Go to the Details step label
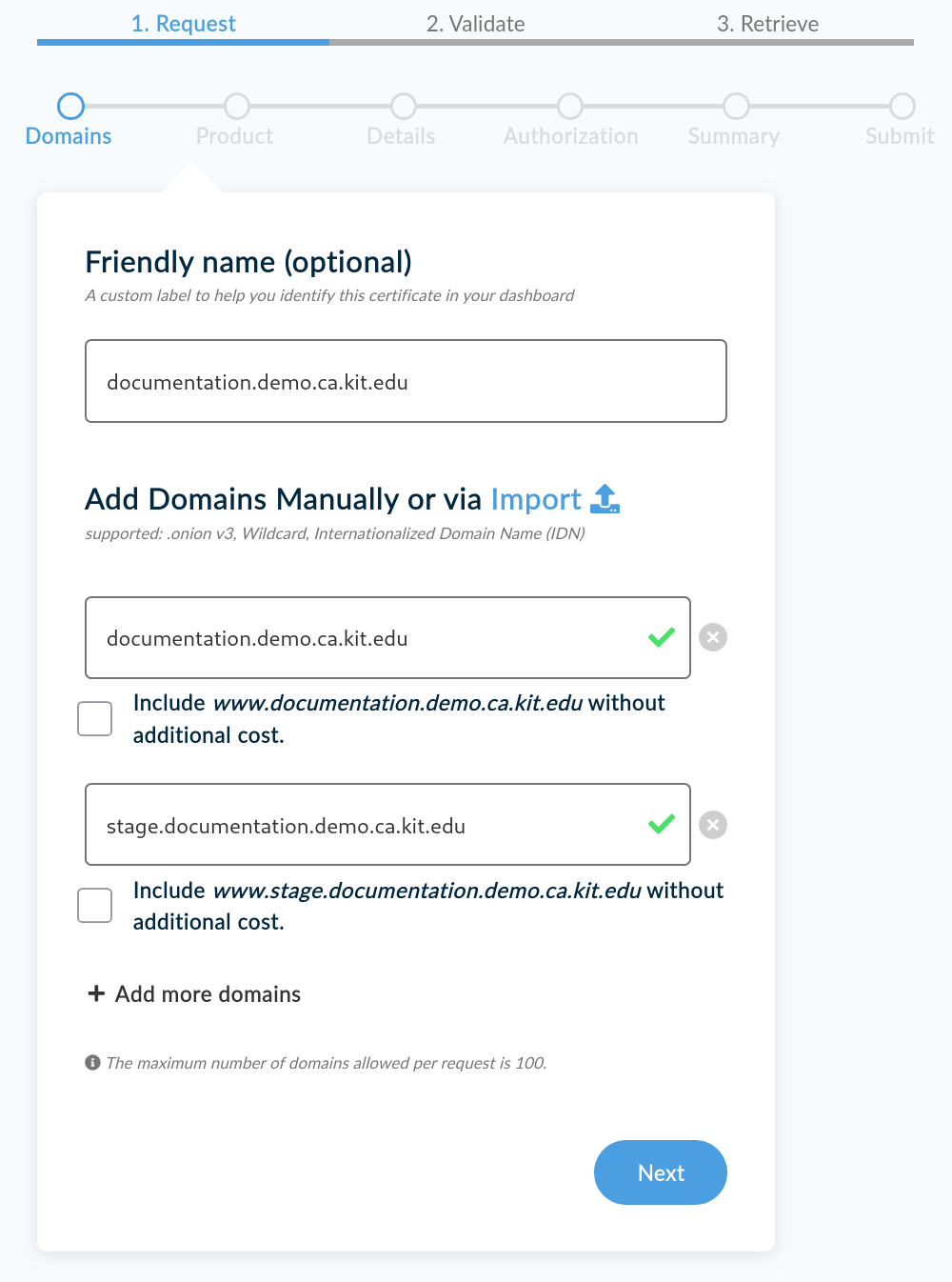Viewport: 952px width, 1282px height. pyautogui.click(x=401, y=136)
